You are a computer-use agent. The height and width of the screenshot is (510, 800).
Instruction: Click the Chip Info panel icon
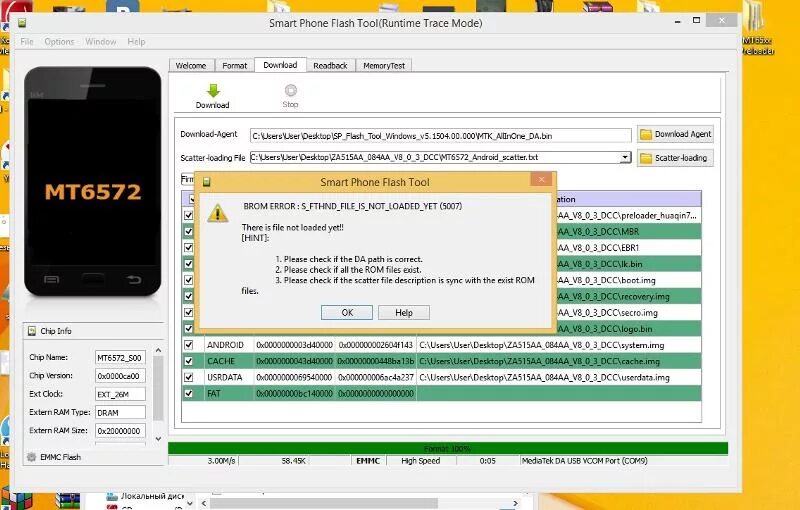tap(32, 331)
